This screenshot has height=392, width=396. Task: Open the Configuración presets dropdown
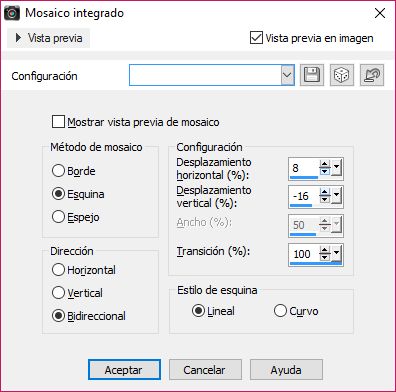(x=287, y=75)
